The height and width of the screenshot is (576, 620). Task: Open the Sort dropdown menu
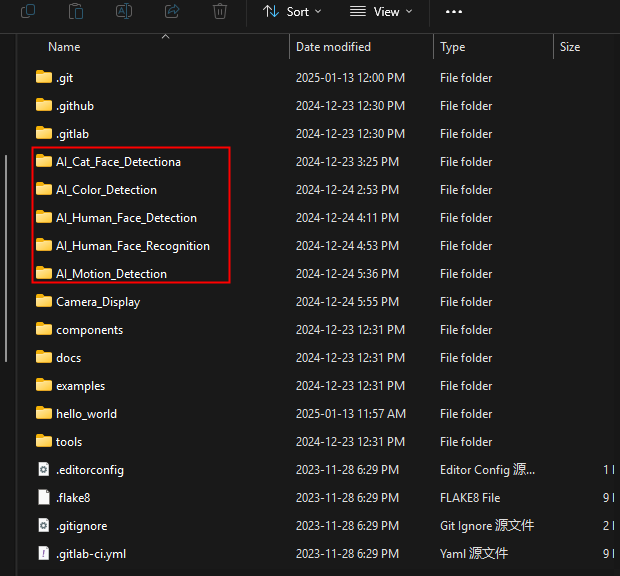(292, 12)
